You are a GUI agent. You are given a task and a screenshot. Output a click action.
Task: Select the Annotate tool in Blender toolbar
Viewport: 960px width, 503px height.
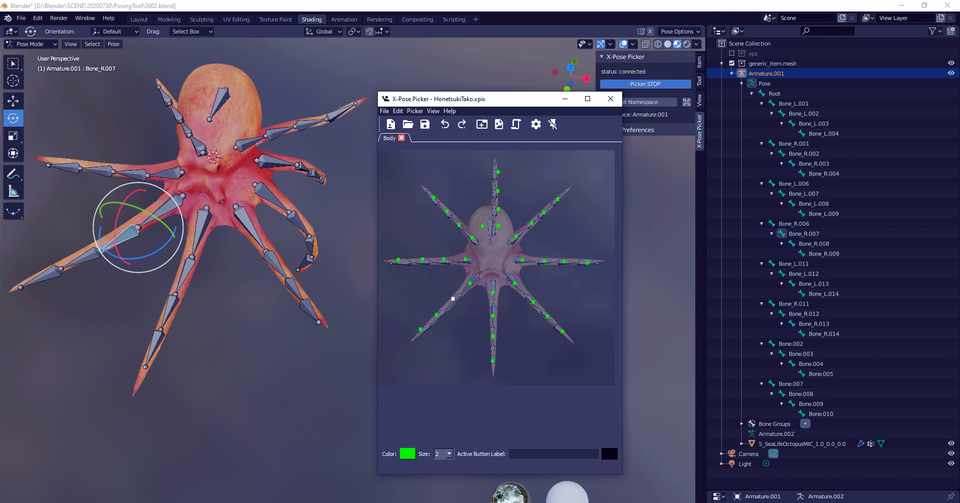13,174
